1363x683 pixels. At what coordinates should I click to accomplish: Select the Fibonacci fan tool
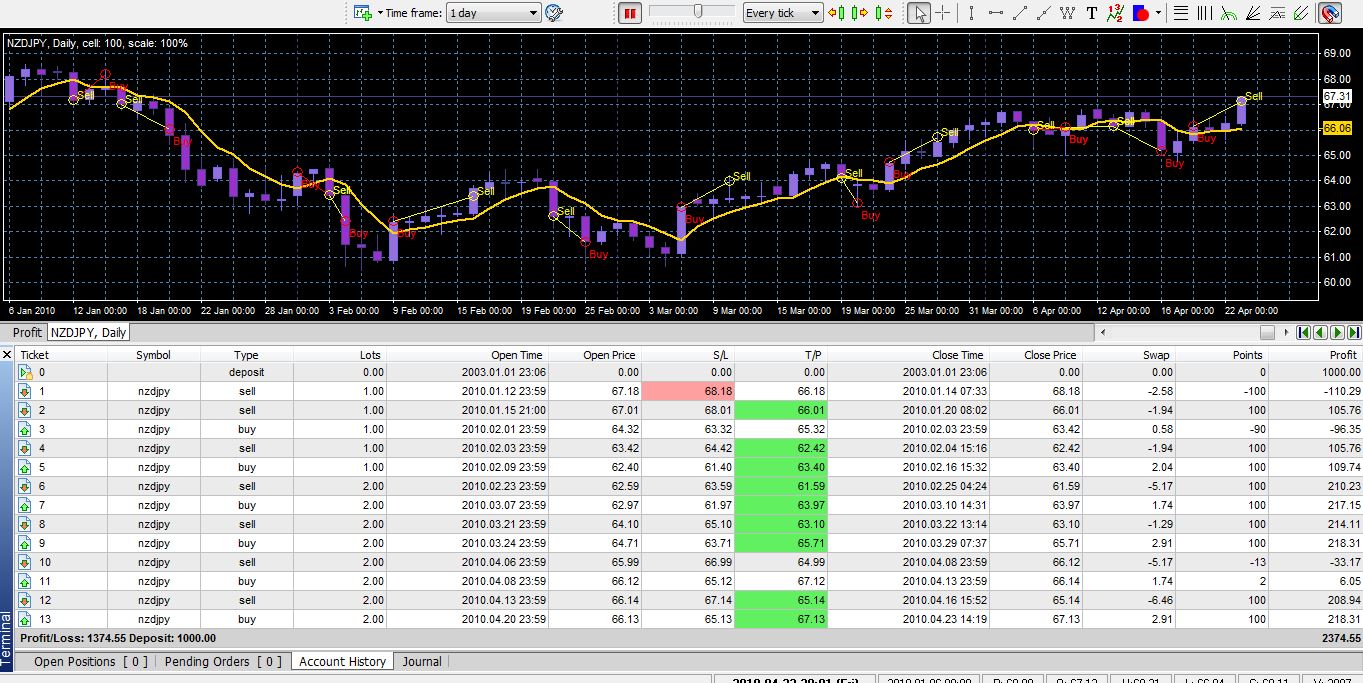(1254, 13)
